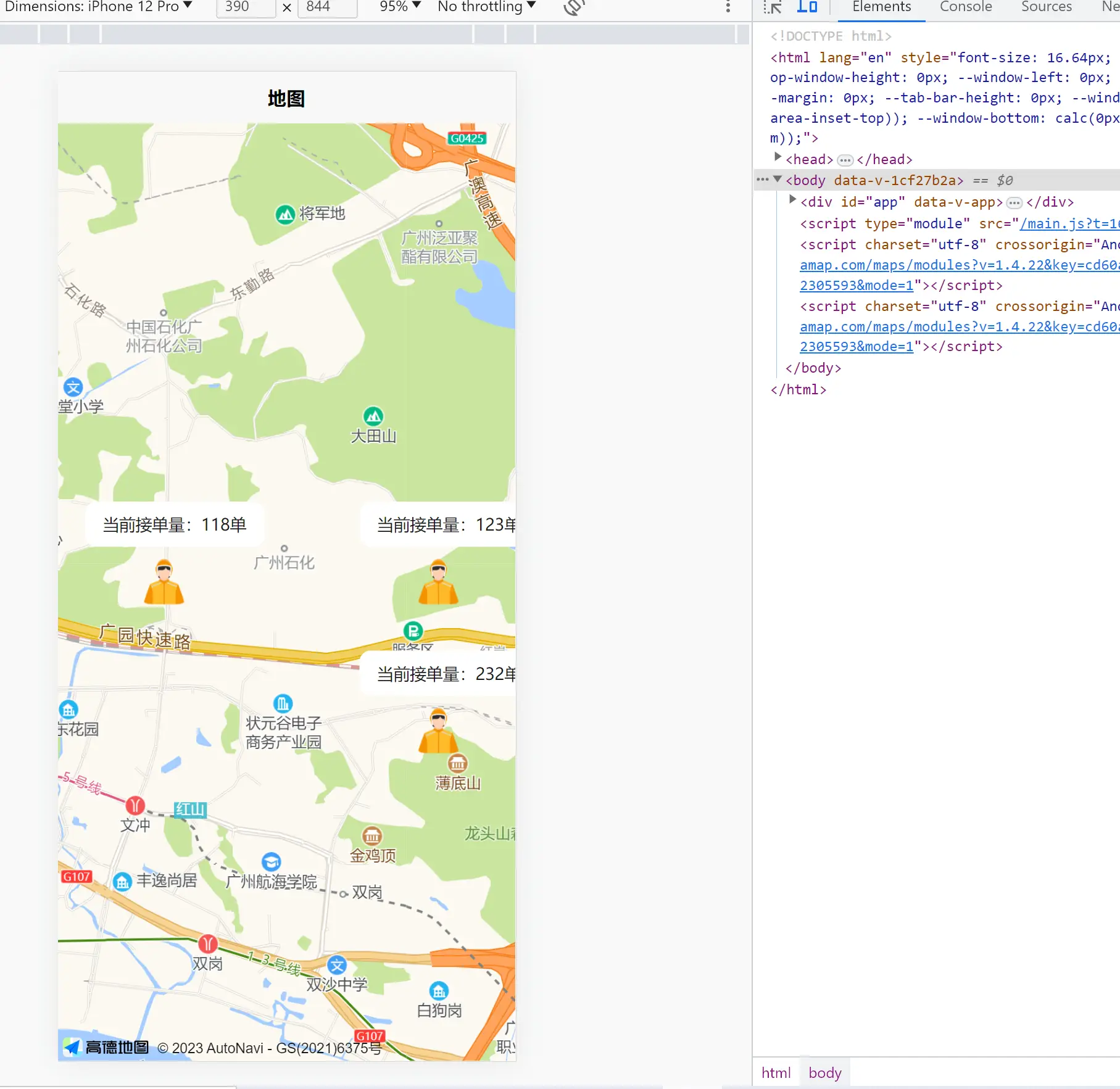Click the G107 road shield near 丰逸尚居
The image size is (1120, 1089).
77,877
